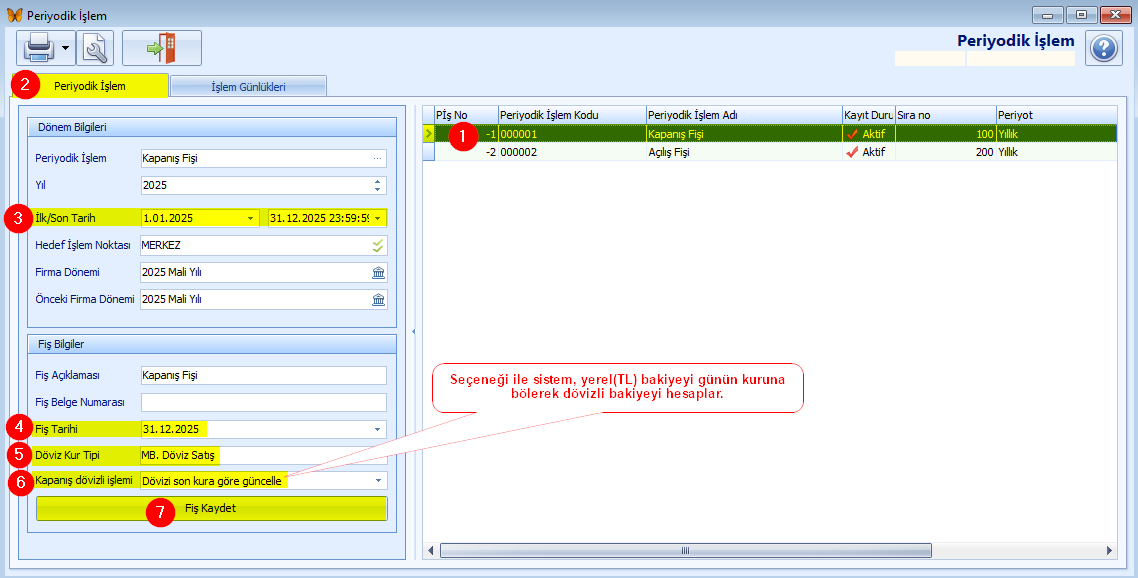
Task: Open the wrench page settings tool
Action: coord(95,48)
